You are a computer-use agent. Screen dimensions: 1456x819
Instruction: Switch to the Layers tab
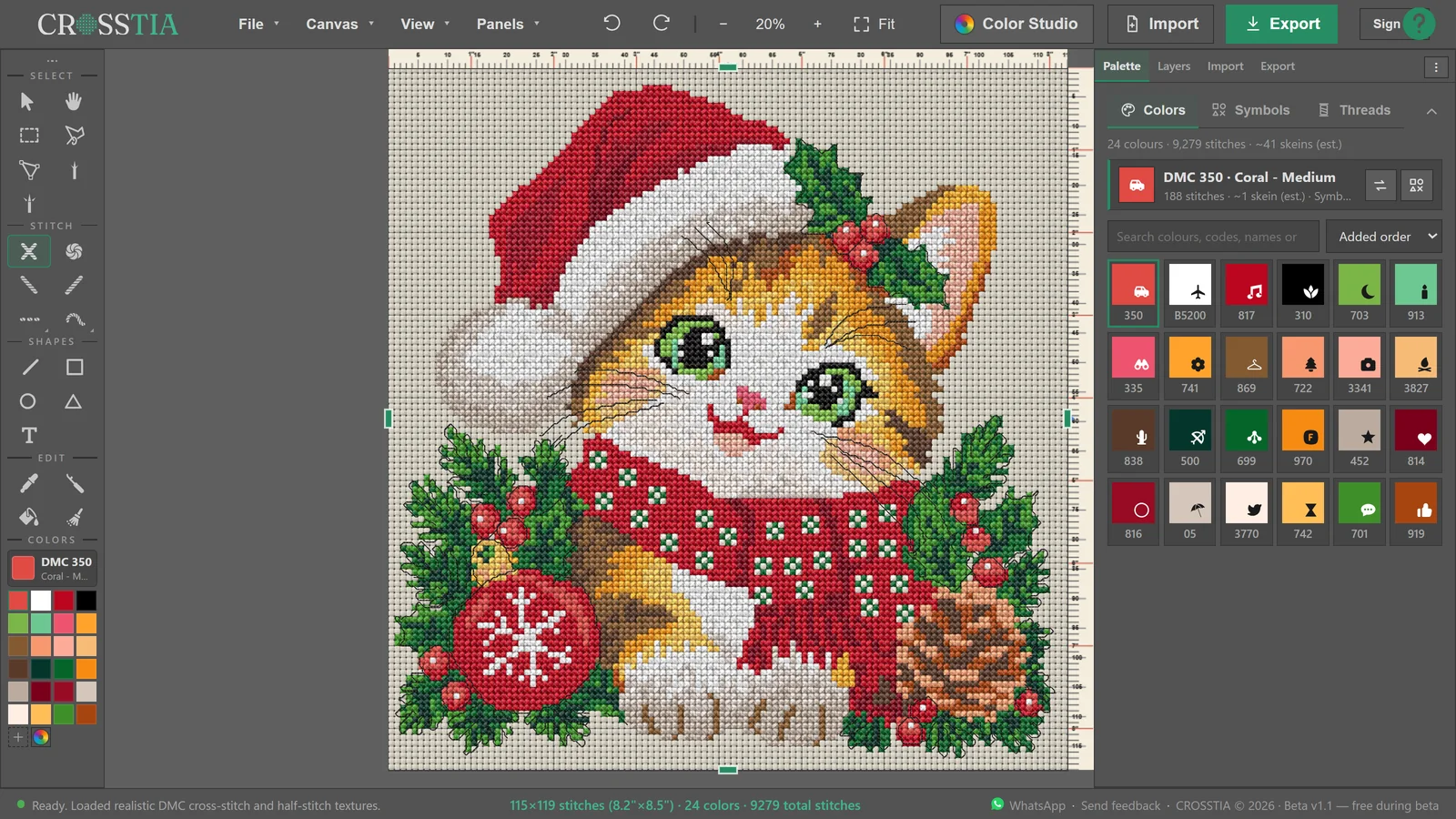[1174, 66]
